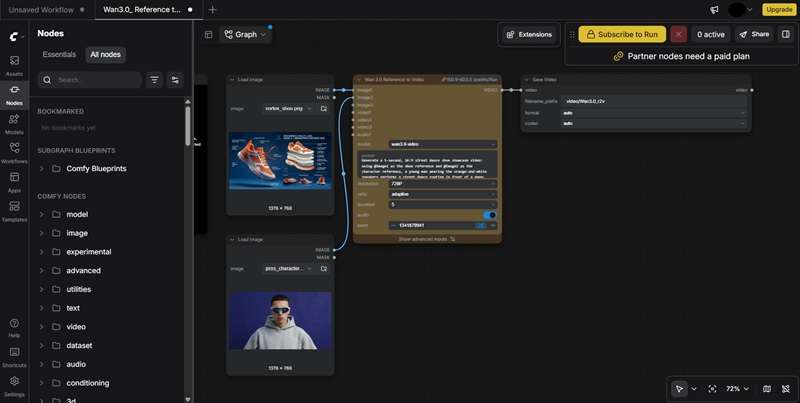Click Show advanced inputs link

[427, 239]
